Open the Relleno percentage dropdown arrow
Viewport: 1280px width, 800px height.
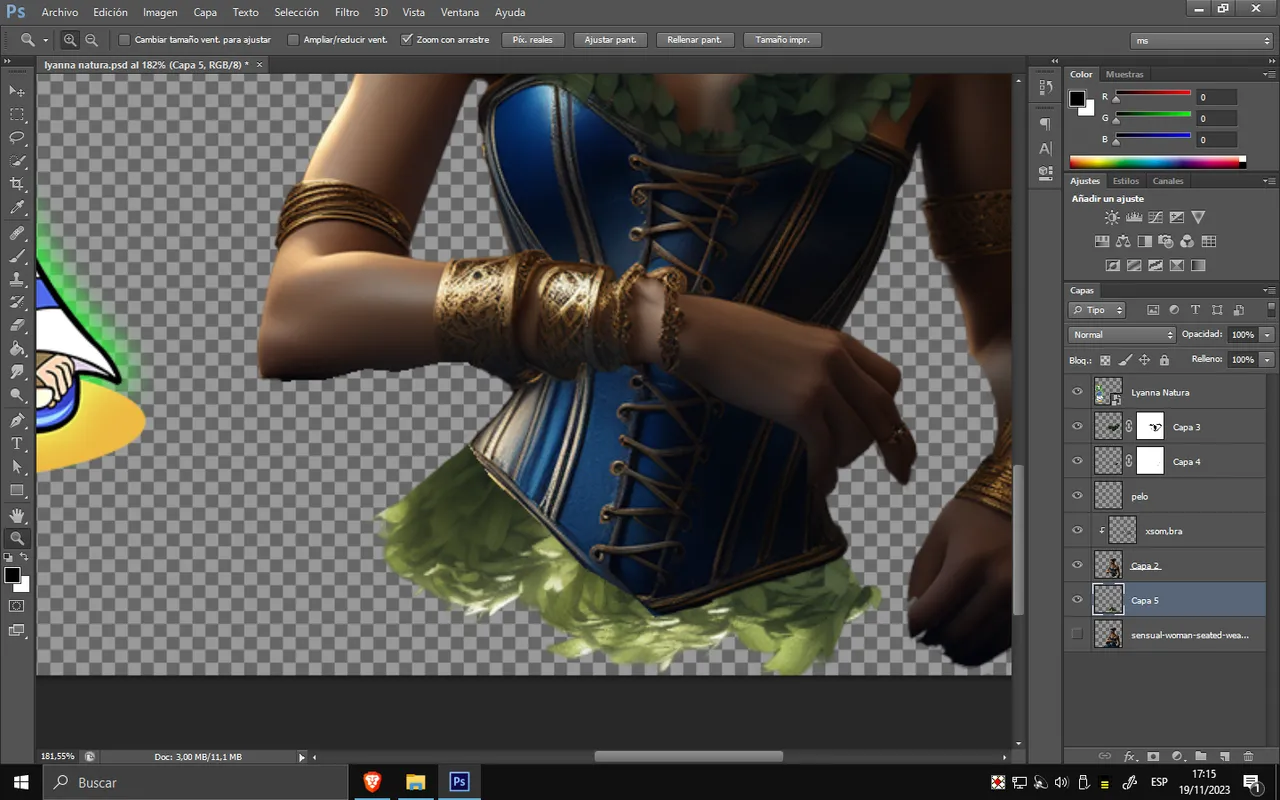click(x=1268, y=359)
